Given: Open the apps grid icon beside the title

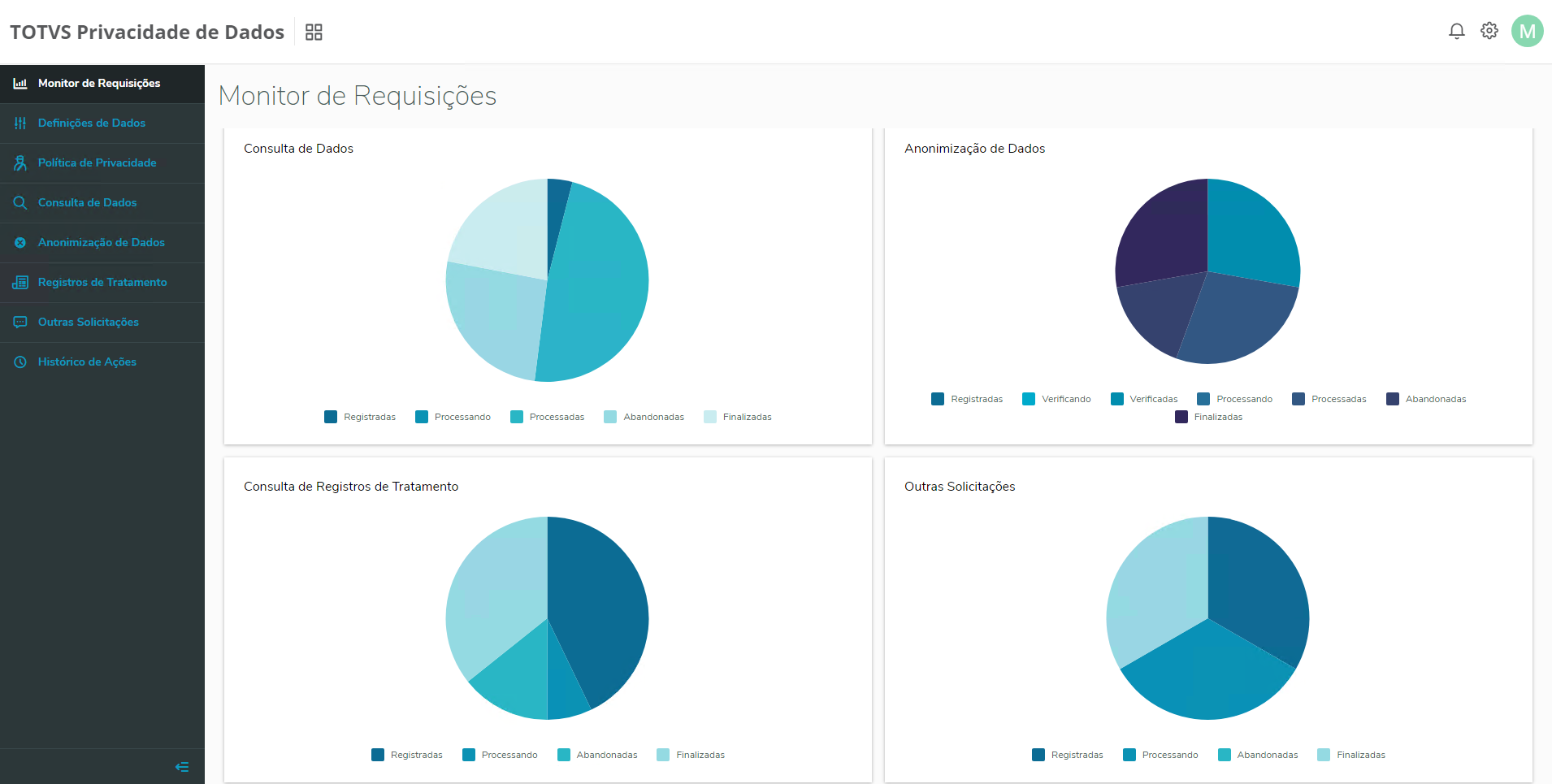Looking at the screenshot, I should 314,32.
